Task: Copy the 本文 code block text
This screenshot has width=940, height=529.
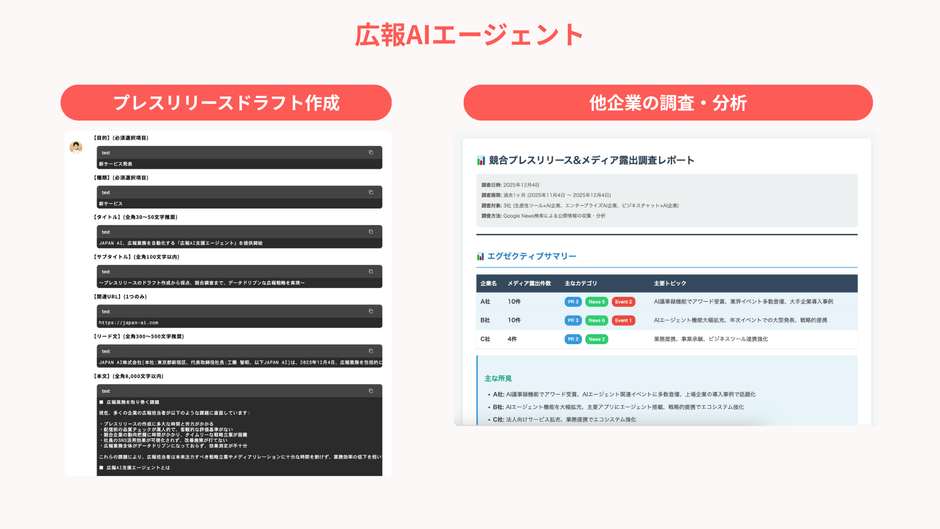Action: (x=370, y=391)
